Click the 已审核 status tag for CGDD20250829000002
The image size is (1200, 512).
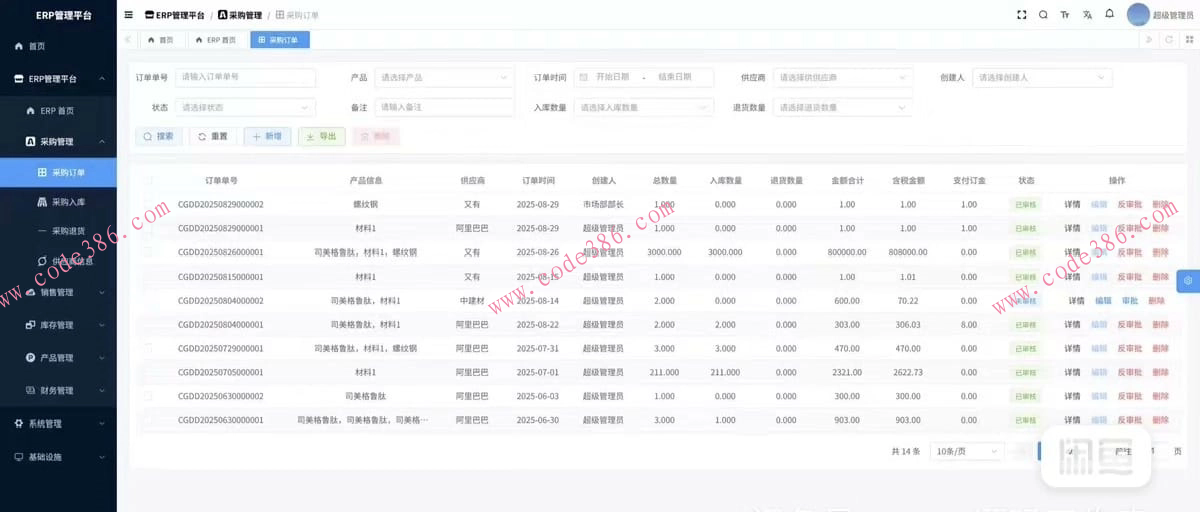[x=1026, y=204]
